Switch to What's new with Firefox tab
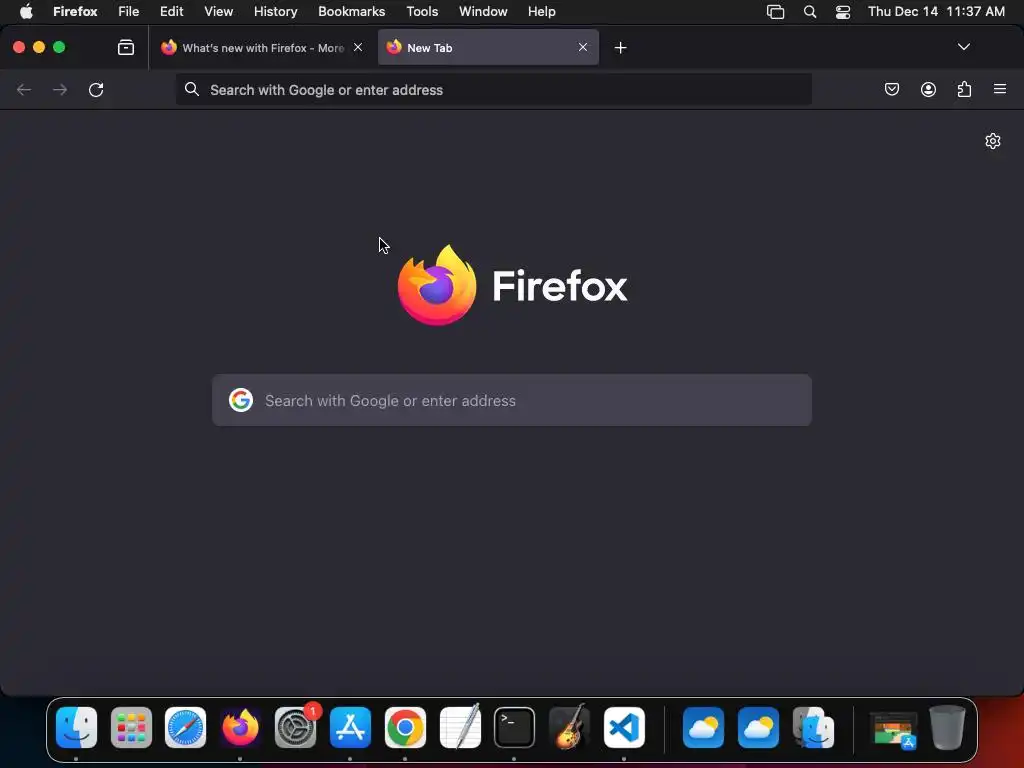The width and height of the screenshot is (1024, 768). [x=261, y=48]
